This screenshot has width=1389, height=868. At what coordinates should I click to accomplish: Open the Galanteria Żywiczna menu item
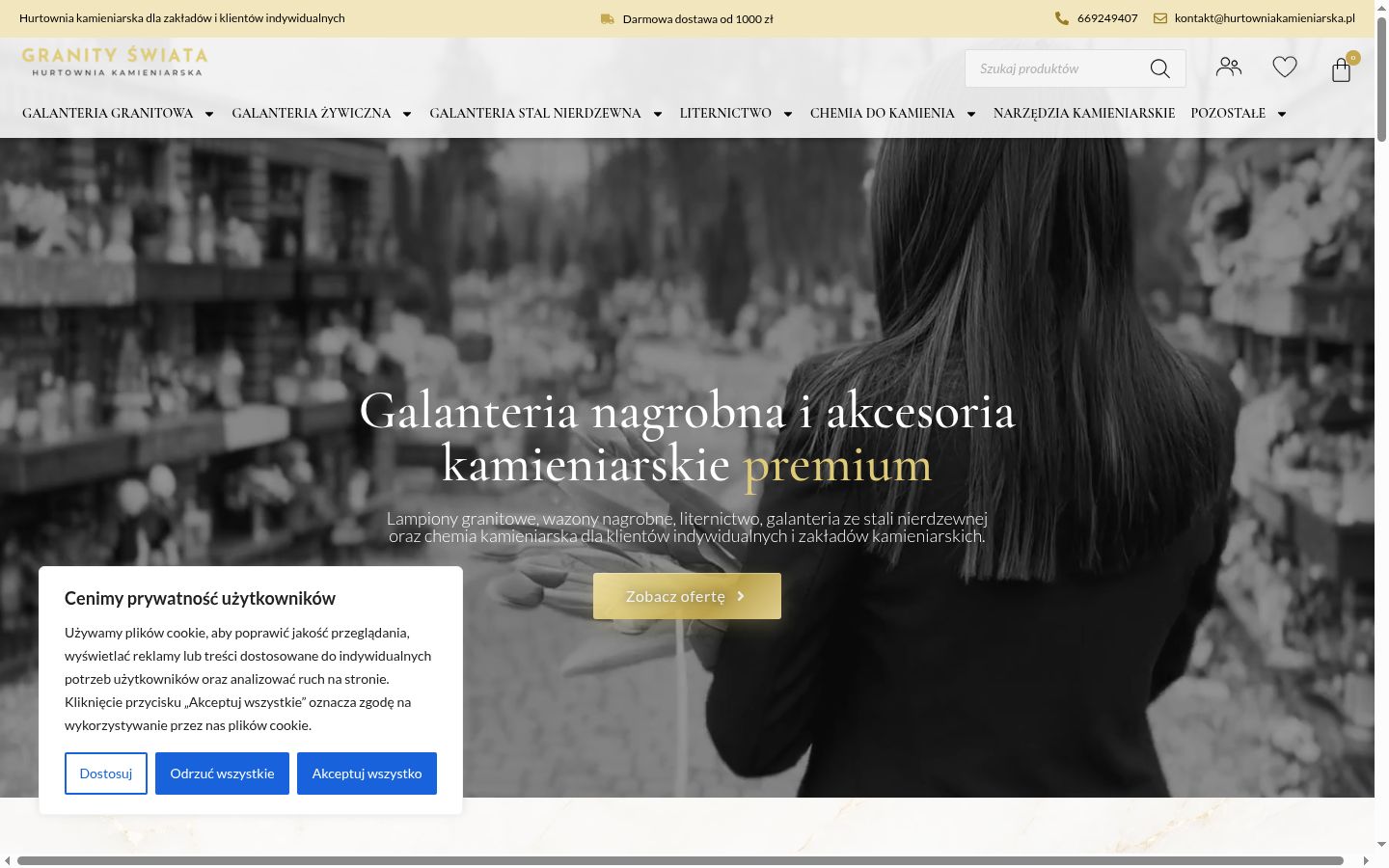click(x=312, y=113)
